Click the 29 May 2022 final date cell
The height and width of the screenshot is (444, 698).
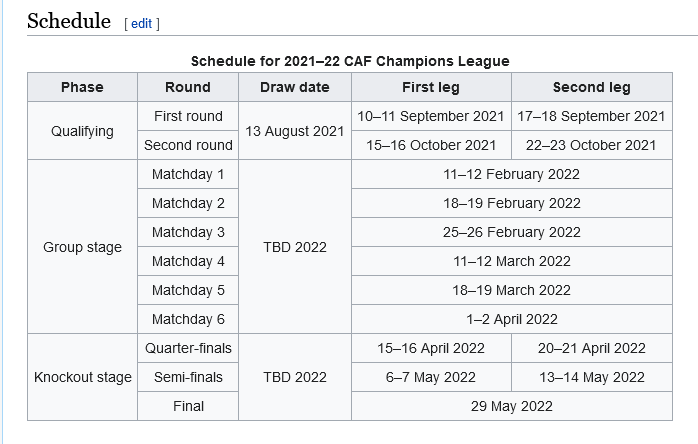pos(511,406)
